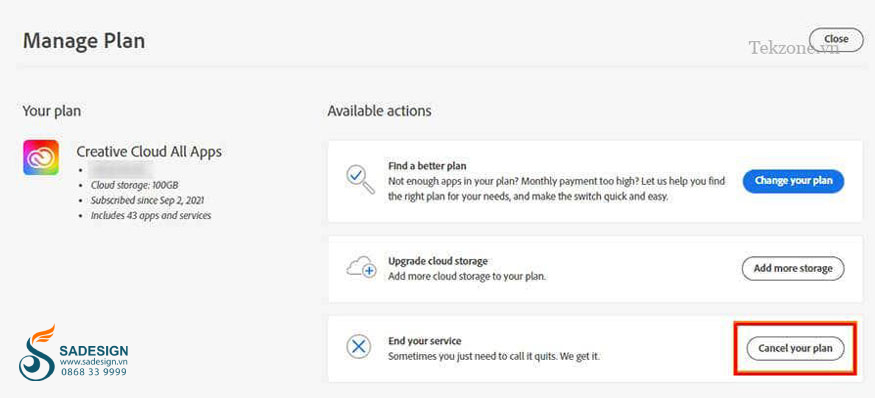Click the Sometimes you just need to call it quits text
Viewport: 875px width, 398px height.
(494, 356)
